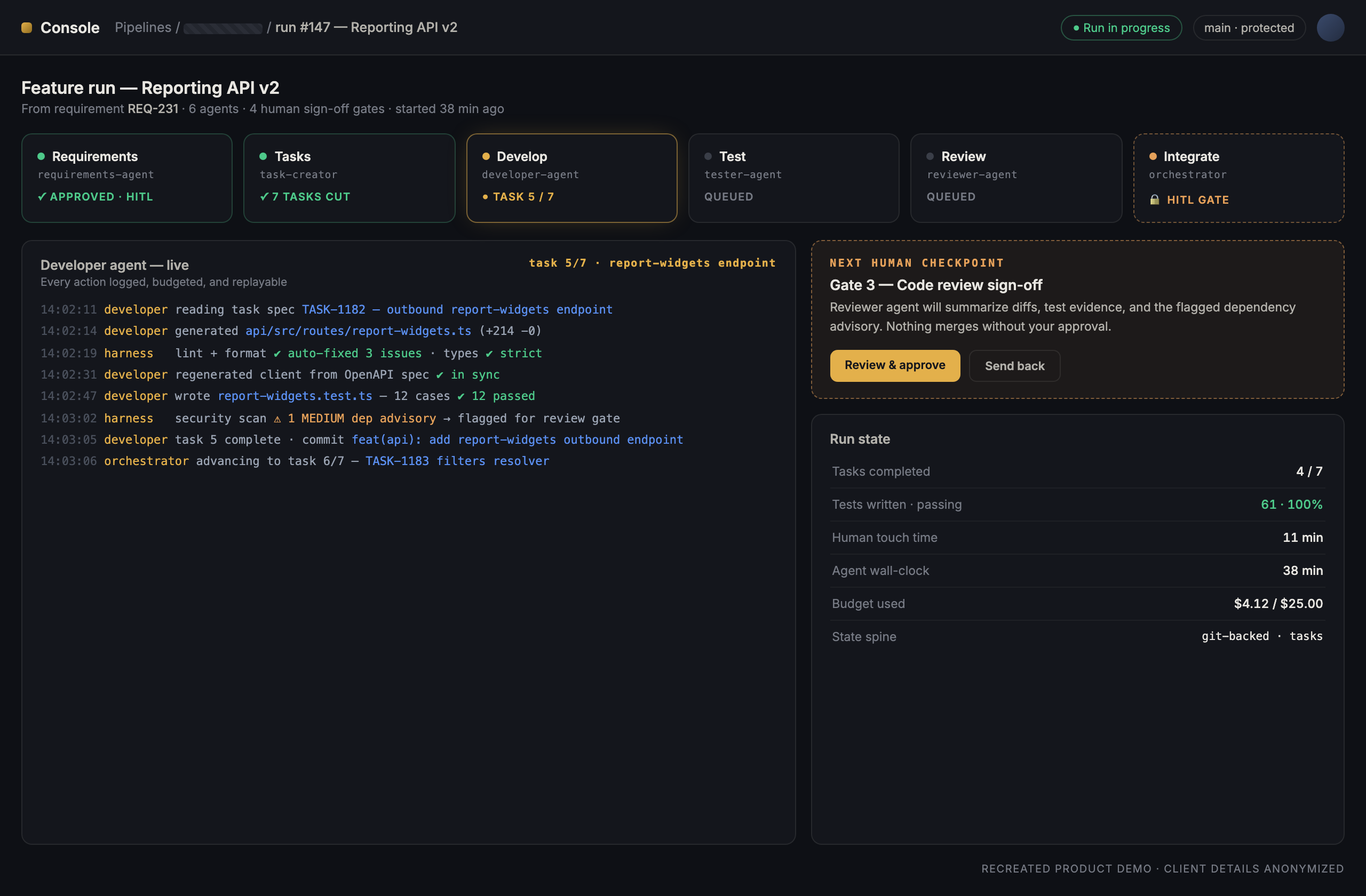
Task: Click HITL GATE label on Integrate card
Action: tap(1197, 199)
